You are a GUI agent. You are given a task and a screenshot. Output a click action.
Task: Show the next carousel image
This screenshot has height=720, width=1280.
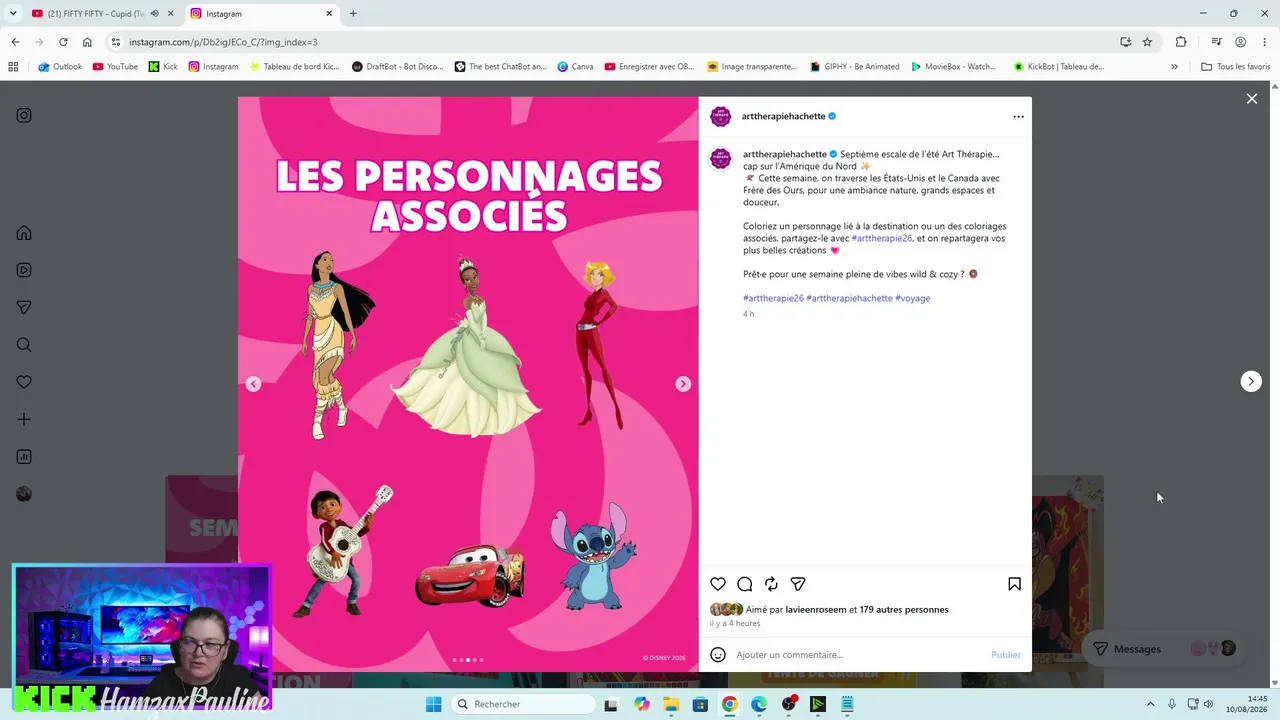(683, 384)
